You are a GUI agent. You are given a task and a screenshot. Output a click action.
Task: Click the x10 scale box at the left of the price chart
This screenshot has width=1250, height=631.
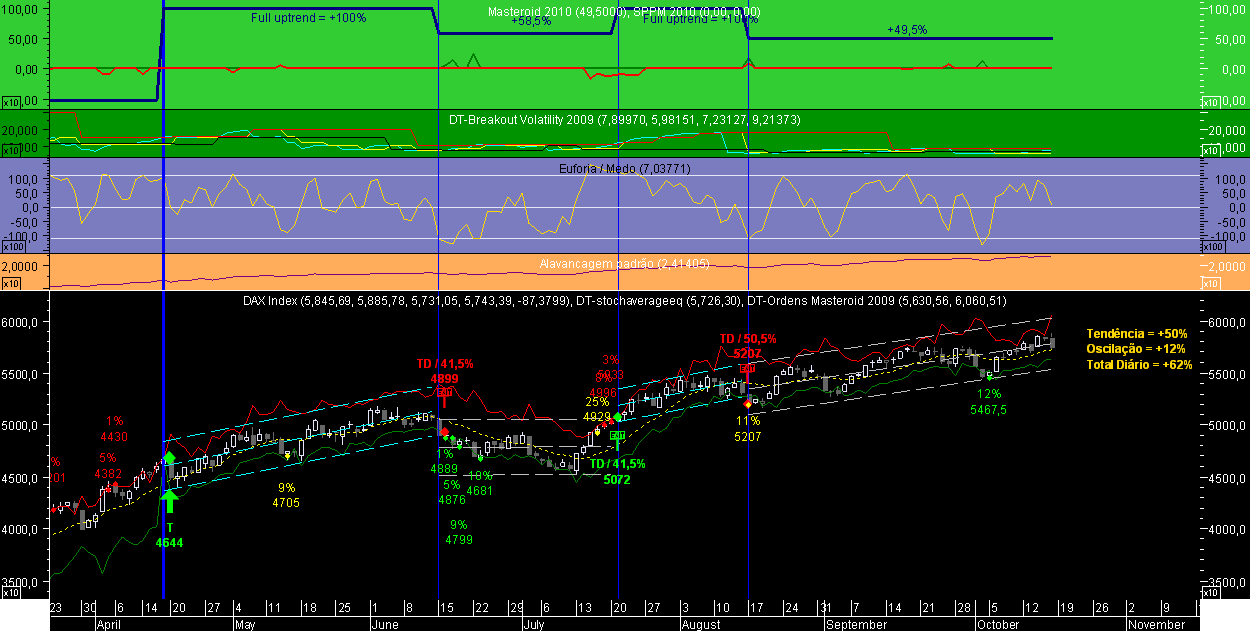[x=12, y=593]
